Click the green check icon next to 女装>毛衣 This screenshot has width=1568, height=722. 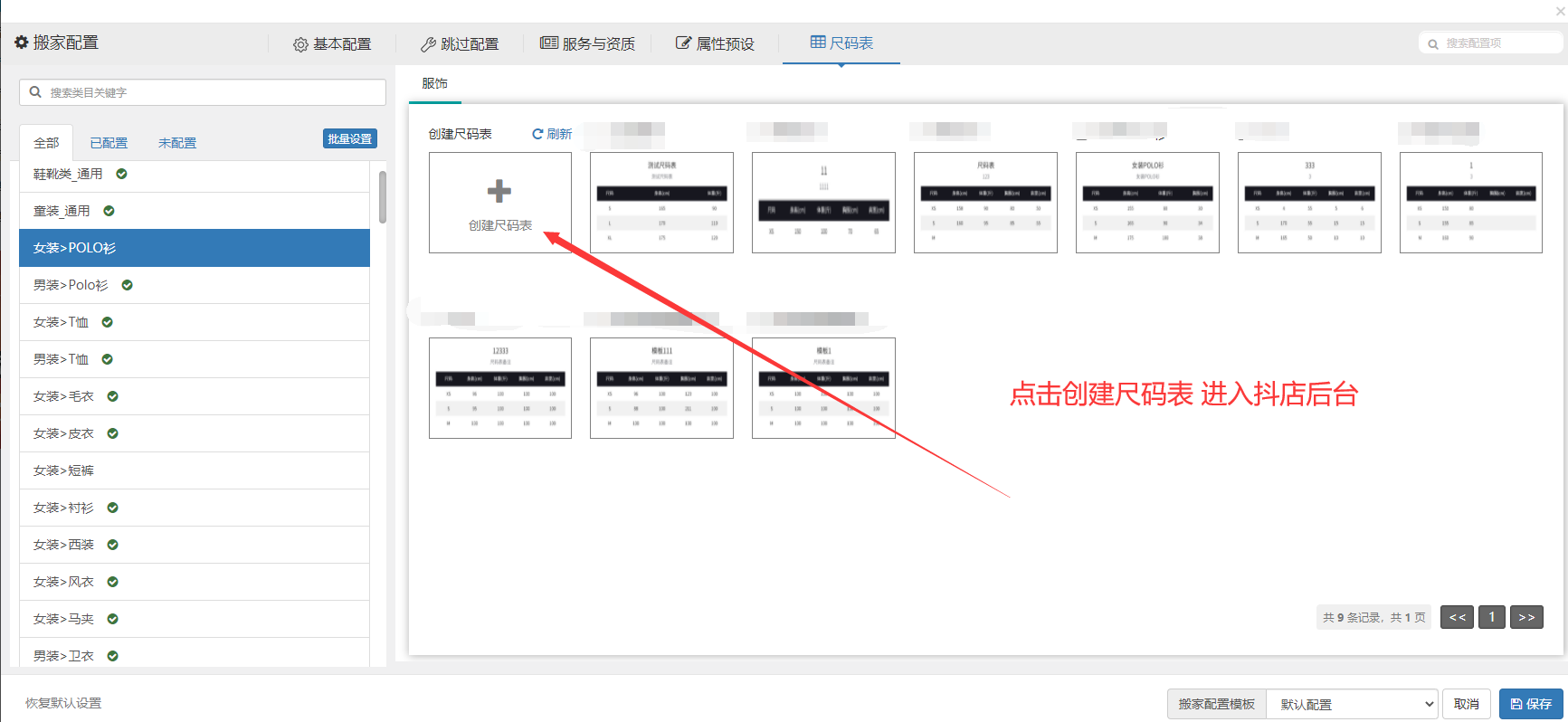[x=113, y=396]
